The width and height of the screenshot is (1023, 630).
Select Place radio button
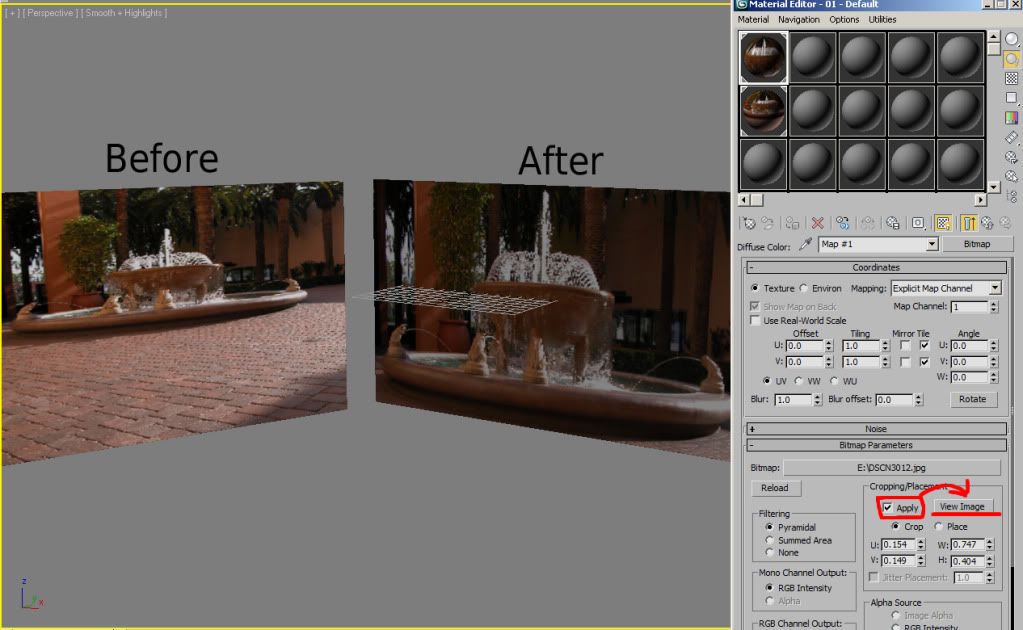[x=938, y=527]
